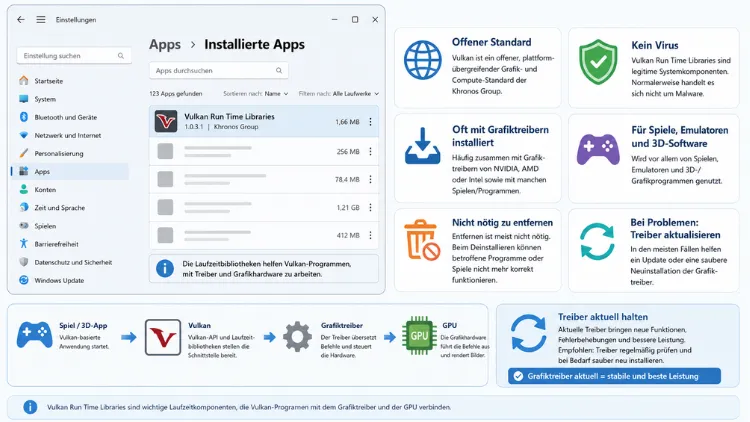Screen dimensions: 750x422
Task: Open Windows Update in the sidebar
Action: 72,280
